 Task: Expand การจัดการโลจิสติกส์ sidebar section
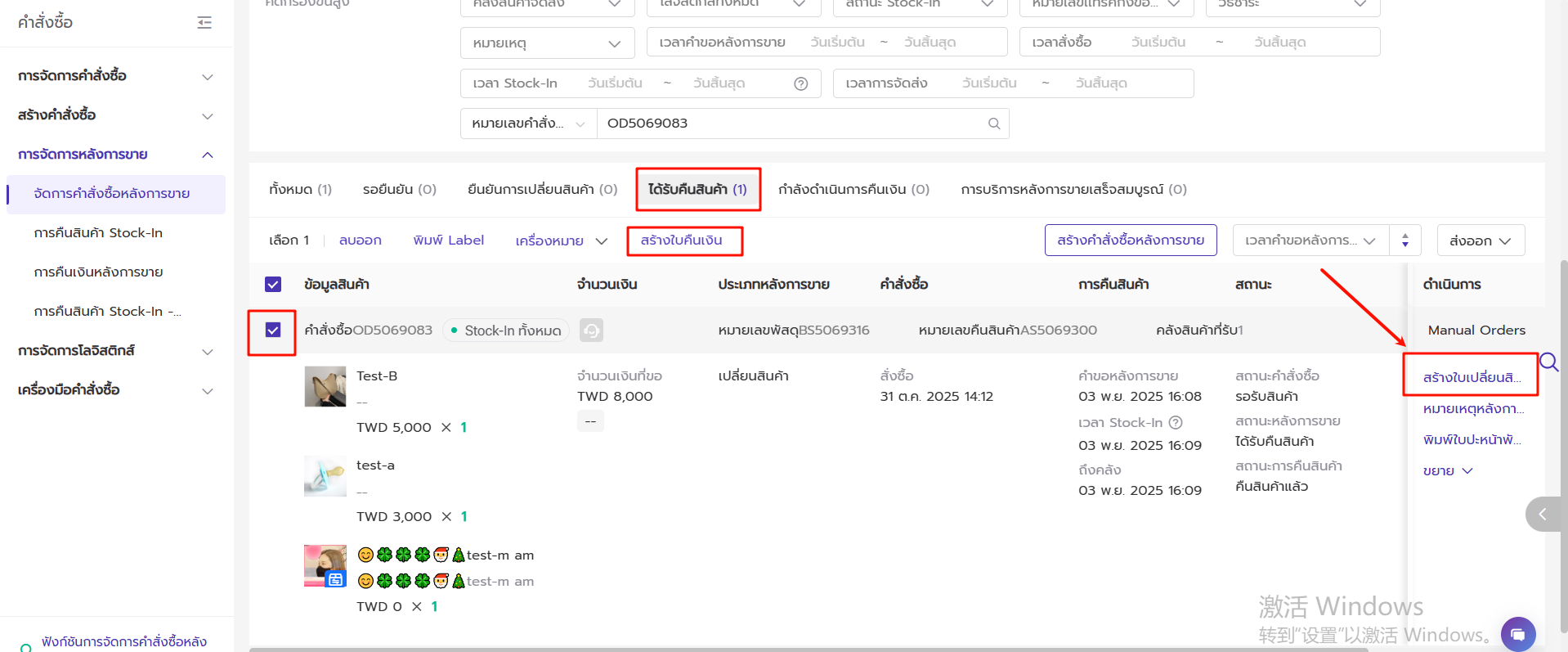coord(115,351)
